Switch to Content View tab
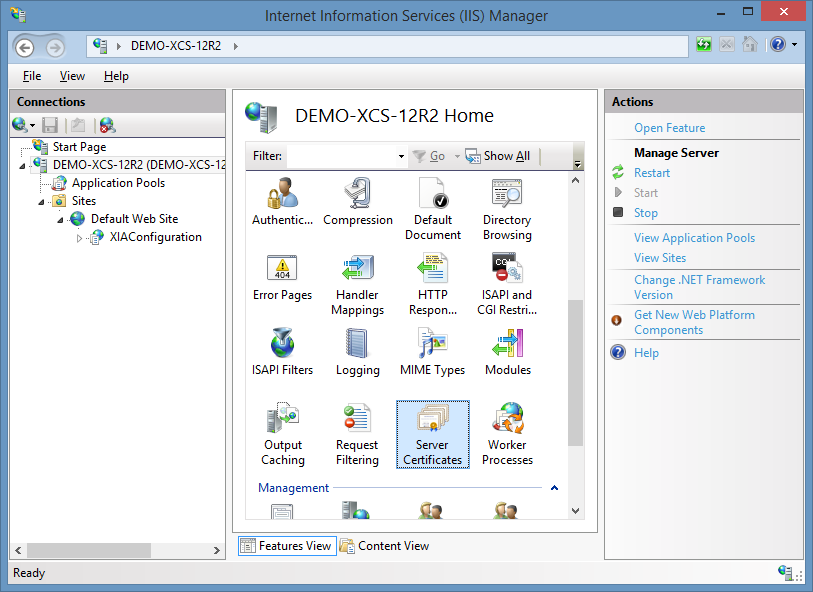The width and height of the screenshot is (813, 592). [385, 546]
